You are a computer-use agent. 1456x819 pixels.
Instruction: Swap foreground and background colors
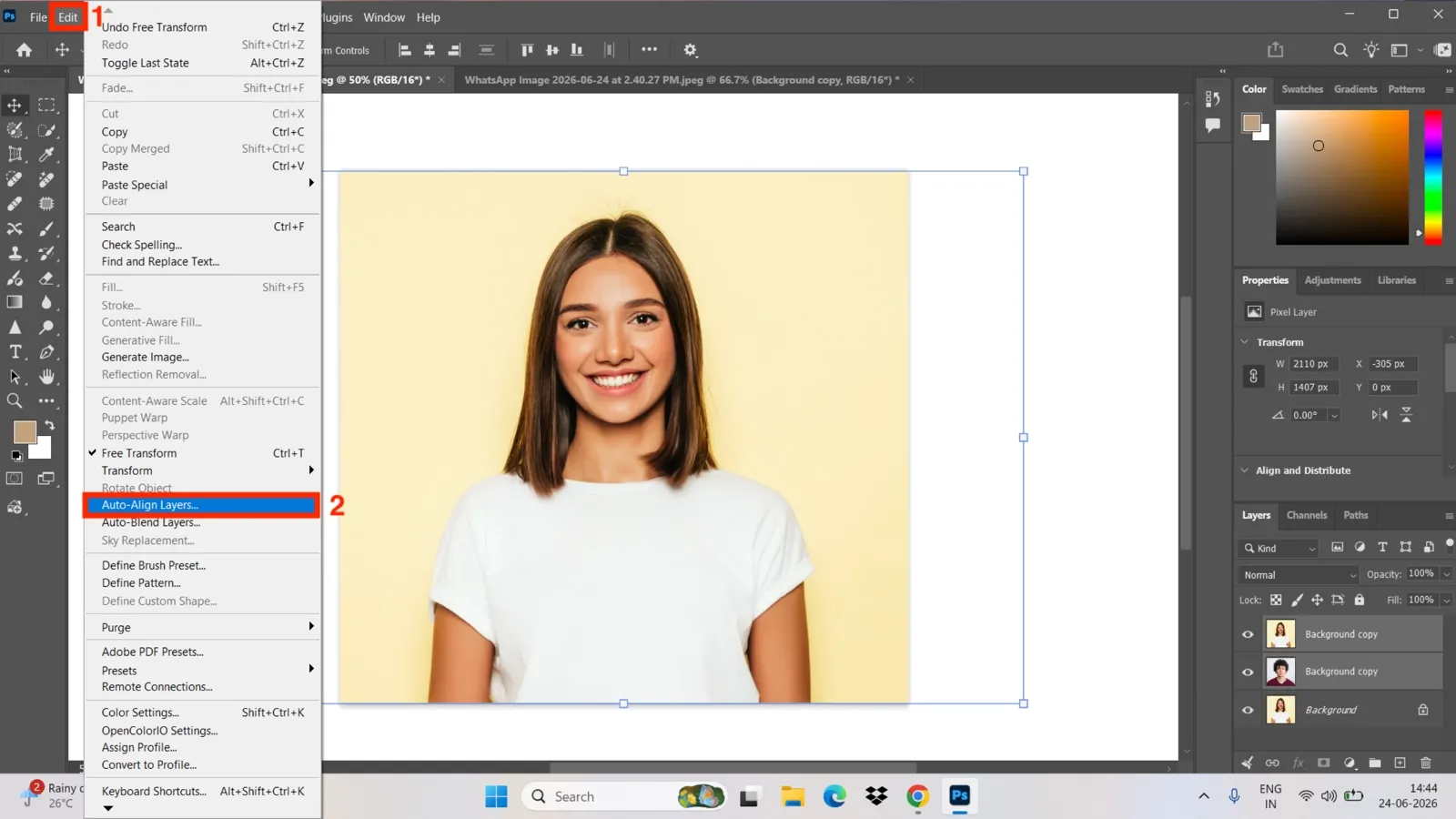tap(50, 425)
